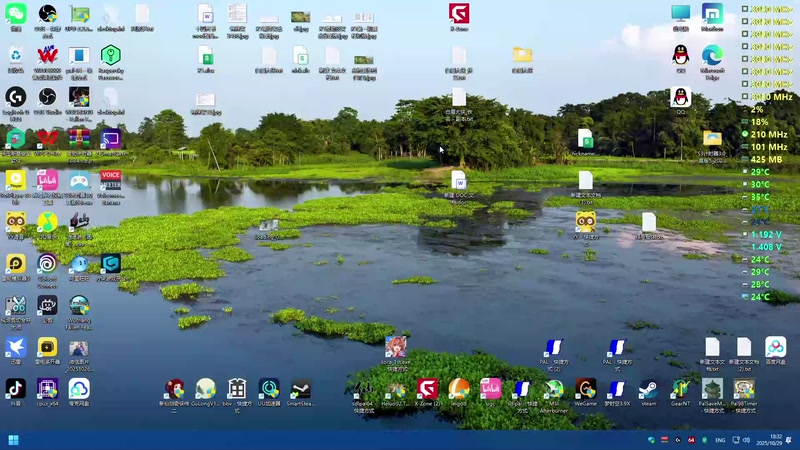Open the purple screen-cast shortcut icon
The image size is (800, 450).
[x=111, y=139]
